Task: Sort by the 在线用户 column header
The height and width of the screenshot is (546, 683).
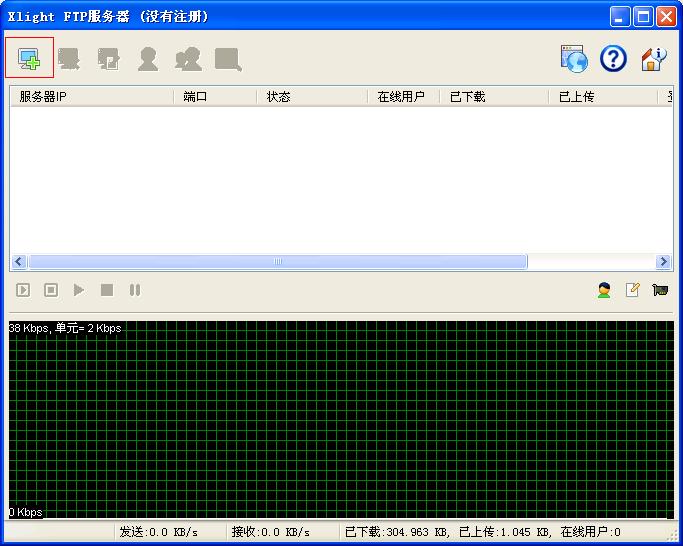Action: click(x=404, y=96)
